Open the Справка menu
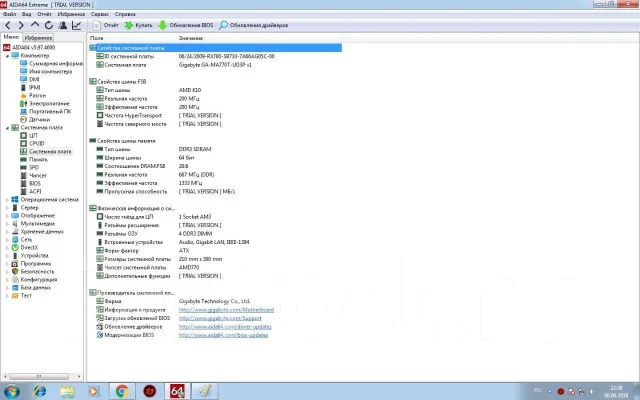The width and height of the screenshot is (640, 400). click(125, 14)
